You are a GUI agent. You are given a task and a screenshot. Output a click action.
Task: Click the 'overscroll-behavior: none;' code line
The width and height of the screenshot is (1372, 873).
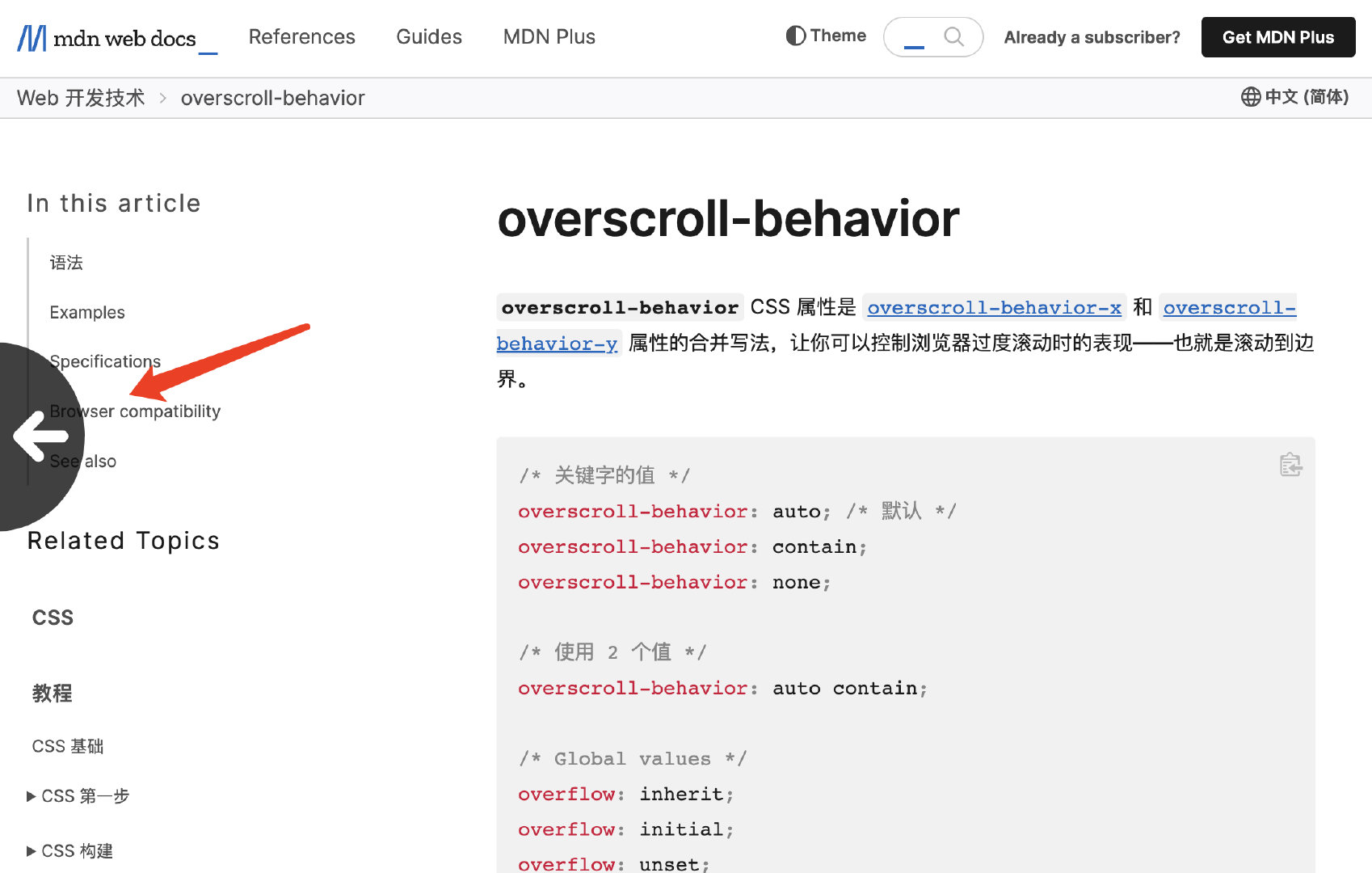coord(675,583)
